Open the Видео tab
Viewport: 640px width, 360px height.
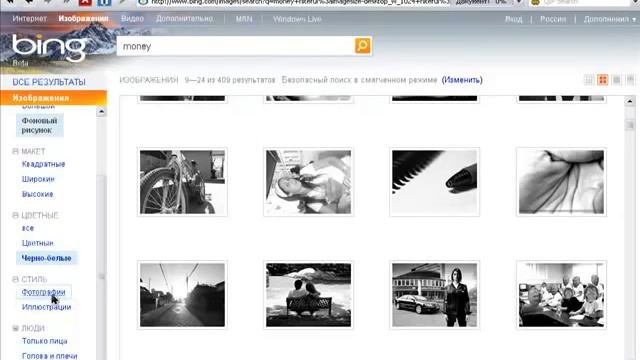point(132,19)
